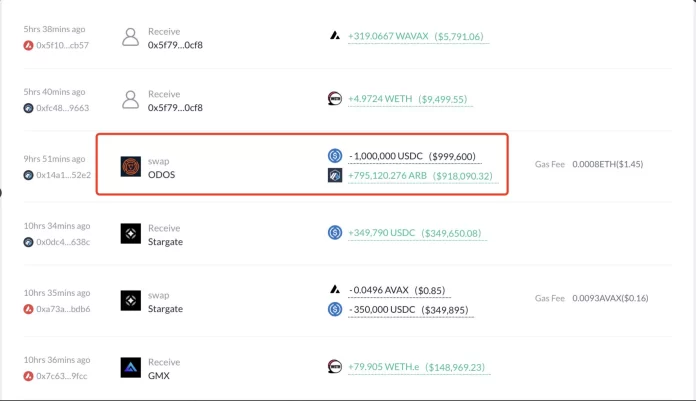Image resolution: width=696 pixels, height=401 pixels.
Task: Open transaction hash 0x14a1...52e2
Action: pyautogui.click(x=63, y=175)
